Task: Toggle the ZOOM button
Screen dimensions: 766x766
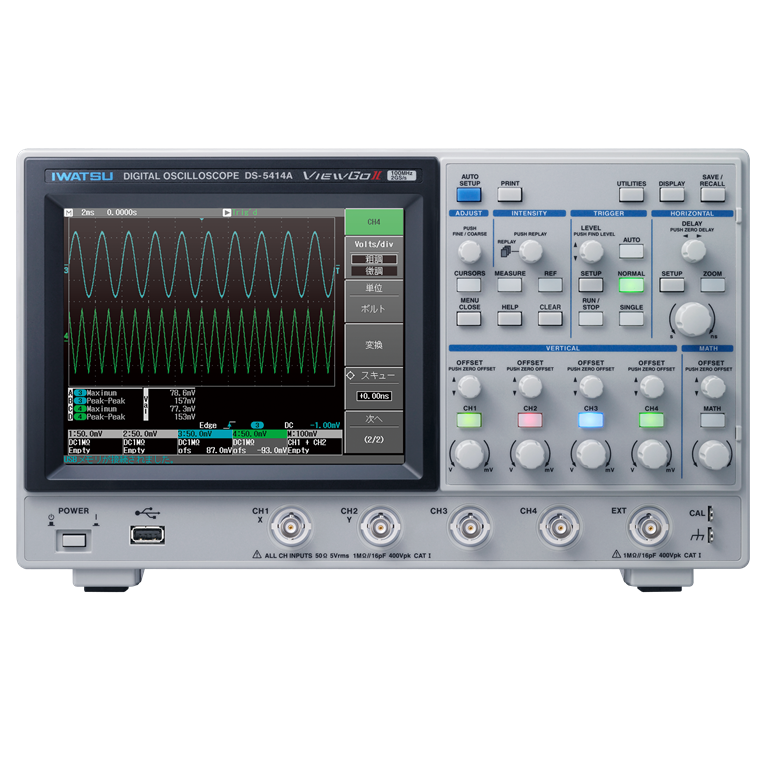Action: (712, 285)
